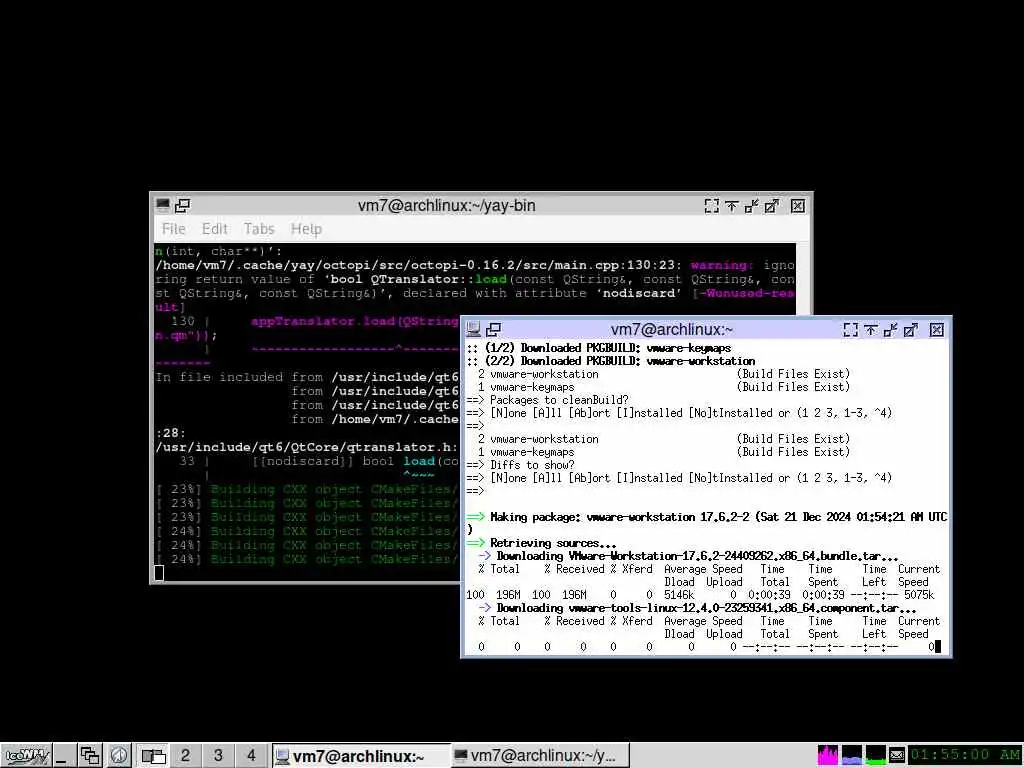Maximize the vm7@archlinux:~ window

pyautogui.click(x=911, y=330)
